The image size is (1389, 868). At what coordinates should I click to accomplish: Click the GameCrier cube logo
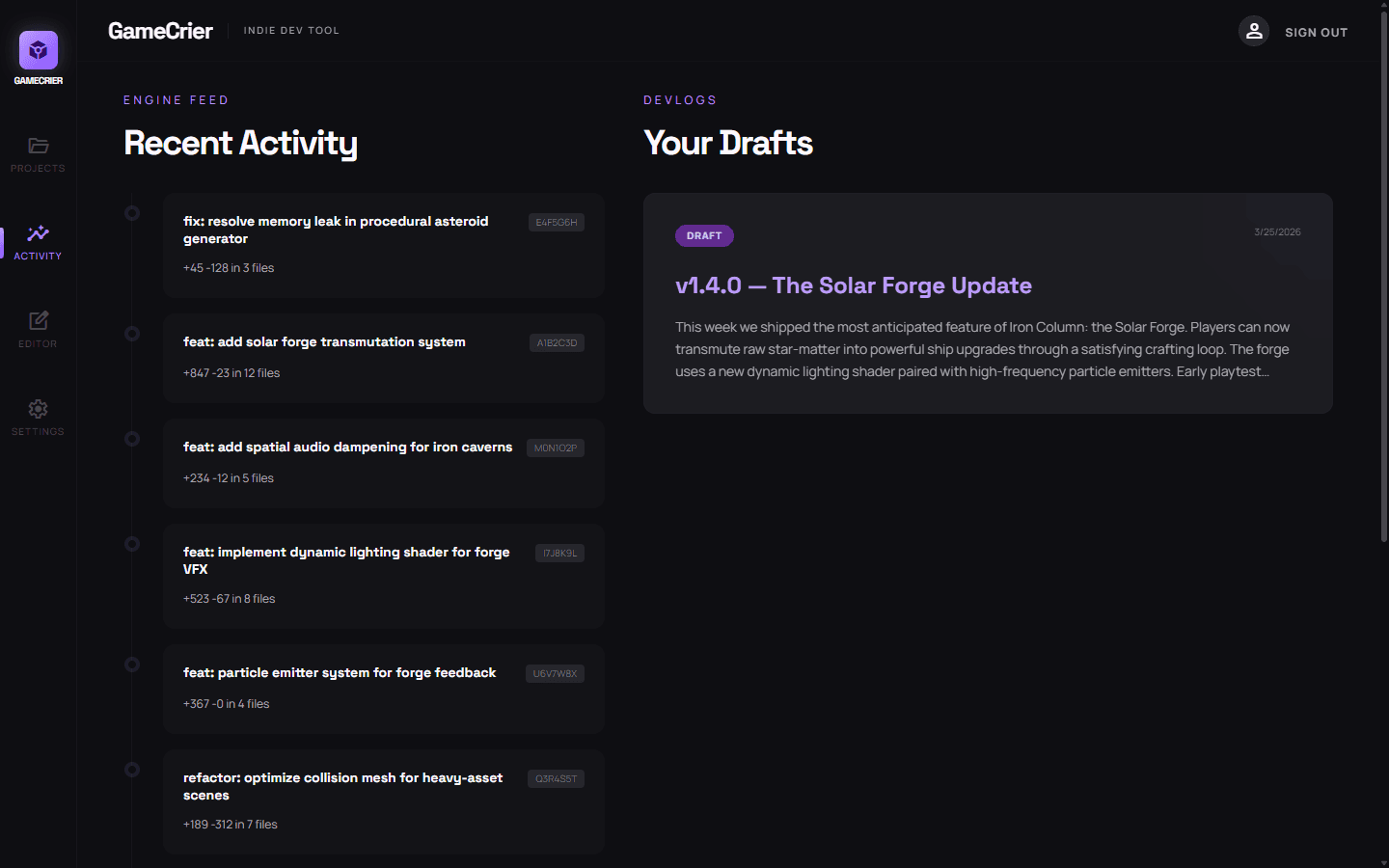tap(38, 47)
